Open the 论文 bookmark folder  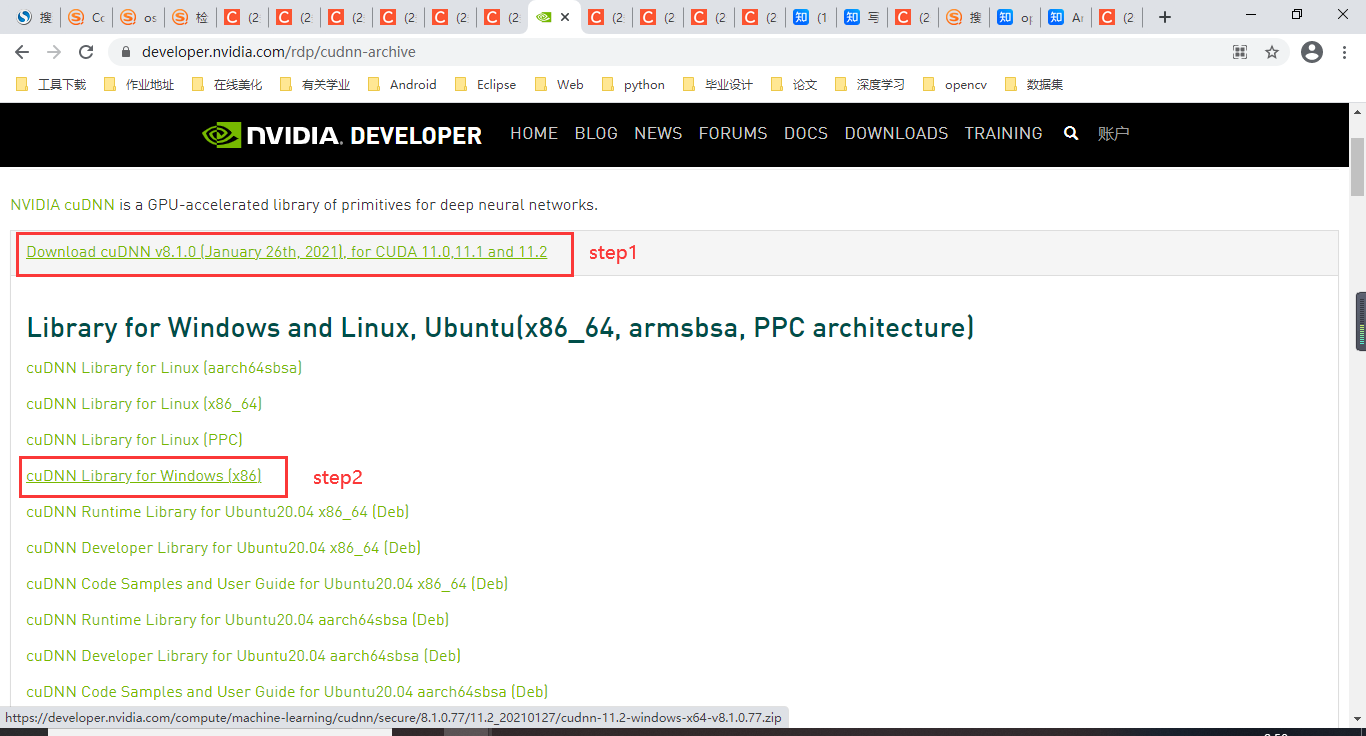click(x=794, y=84)
